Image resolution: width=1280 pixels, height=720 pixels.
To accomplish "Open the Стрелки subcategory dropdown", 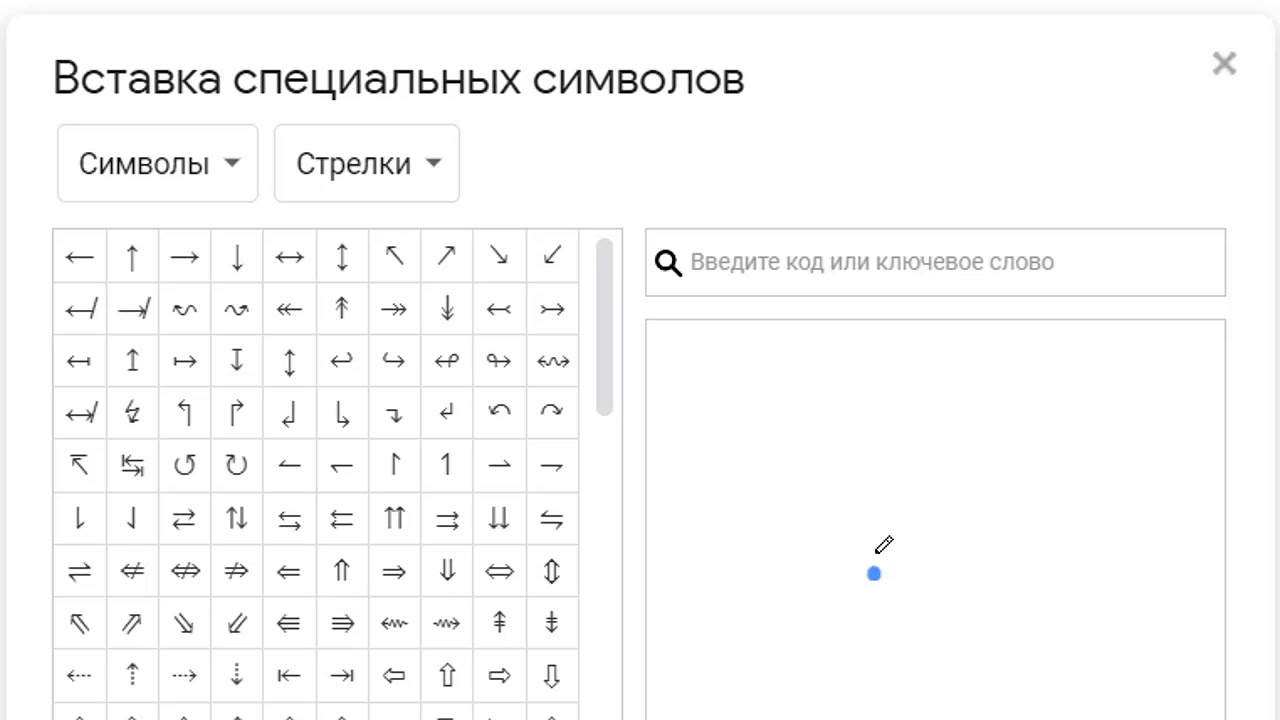I will (x=367, y=163).
